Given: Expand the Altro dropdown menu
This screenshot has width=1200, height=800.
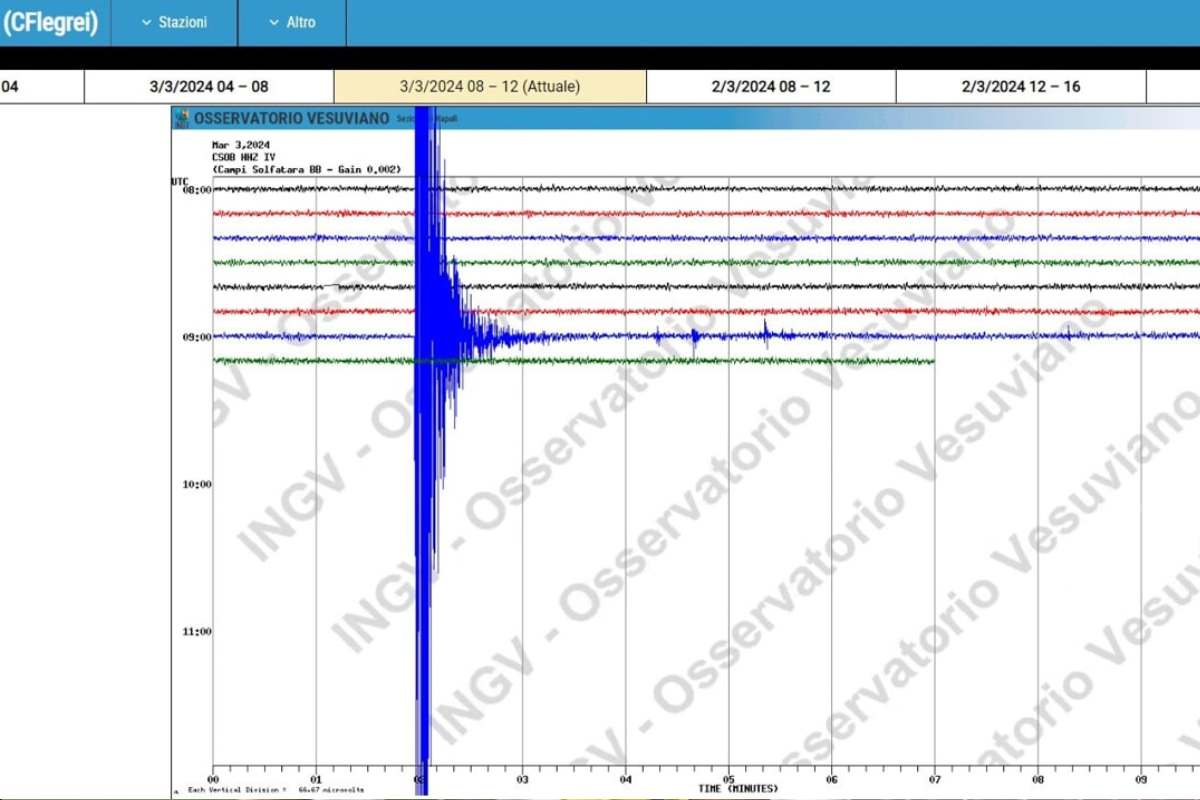Looking at the screenshot, I should (x=292, y=22).
